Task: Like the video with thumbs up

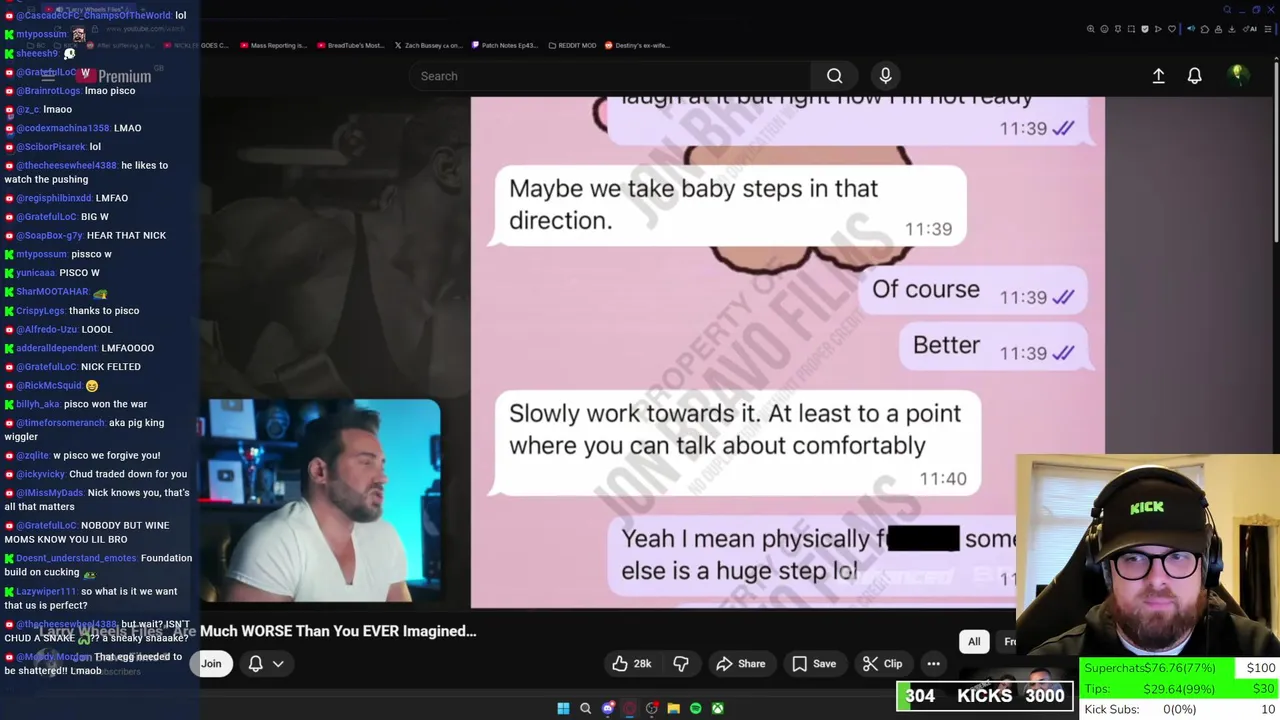Action: tap(620, 664)
